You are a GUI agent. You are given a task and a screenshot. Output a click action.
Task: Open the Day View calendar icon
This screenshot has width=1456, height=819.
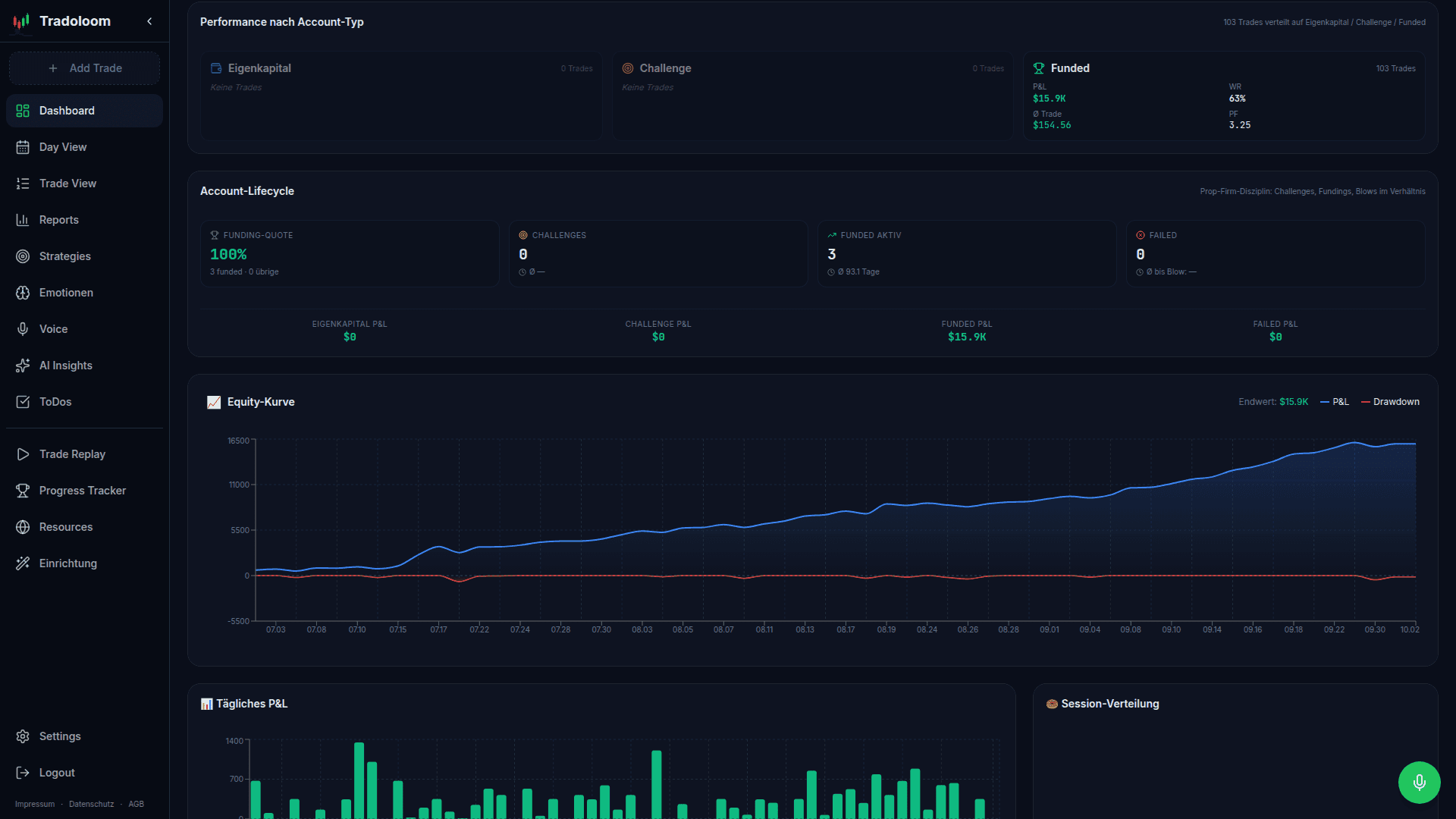pos(23,147)
